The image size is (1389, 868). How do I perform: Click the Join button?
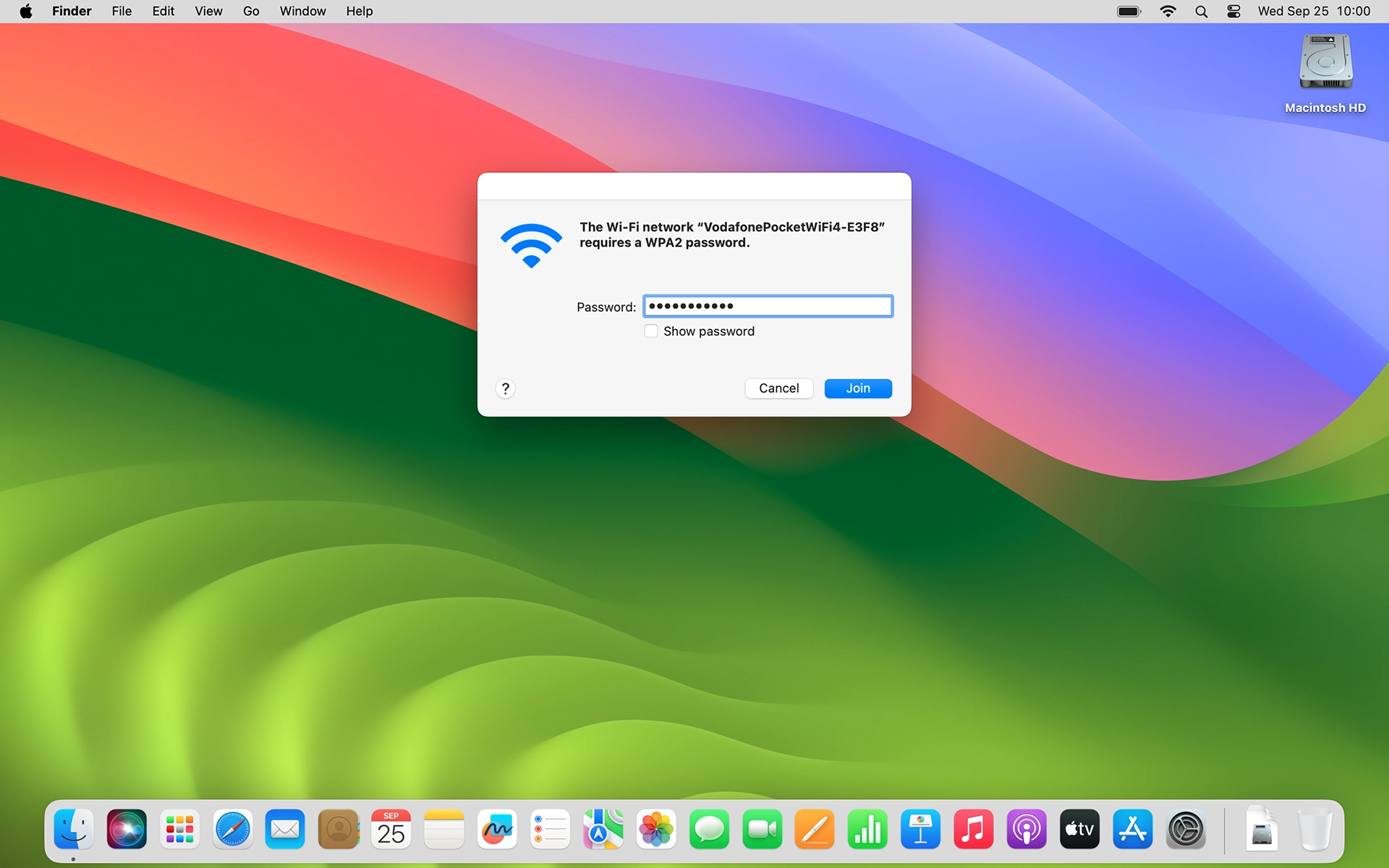click(858, 388)
